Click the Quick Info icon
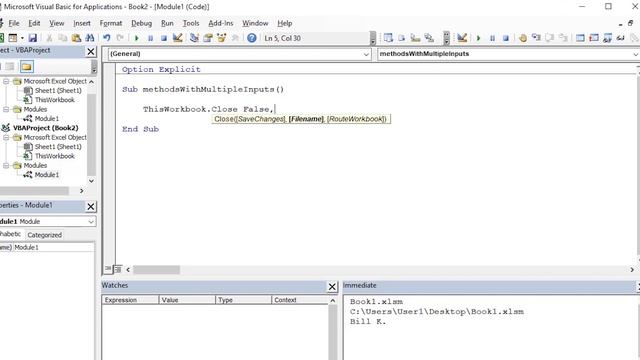The width and height of the screenshot is (640, 360). pos(416,38)
